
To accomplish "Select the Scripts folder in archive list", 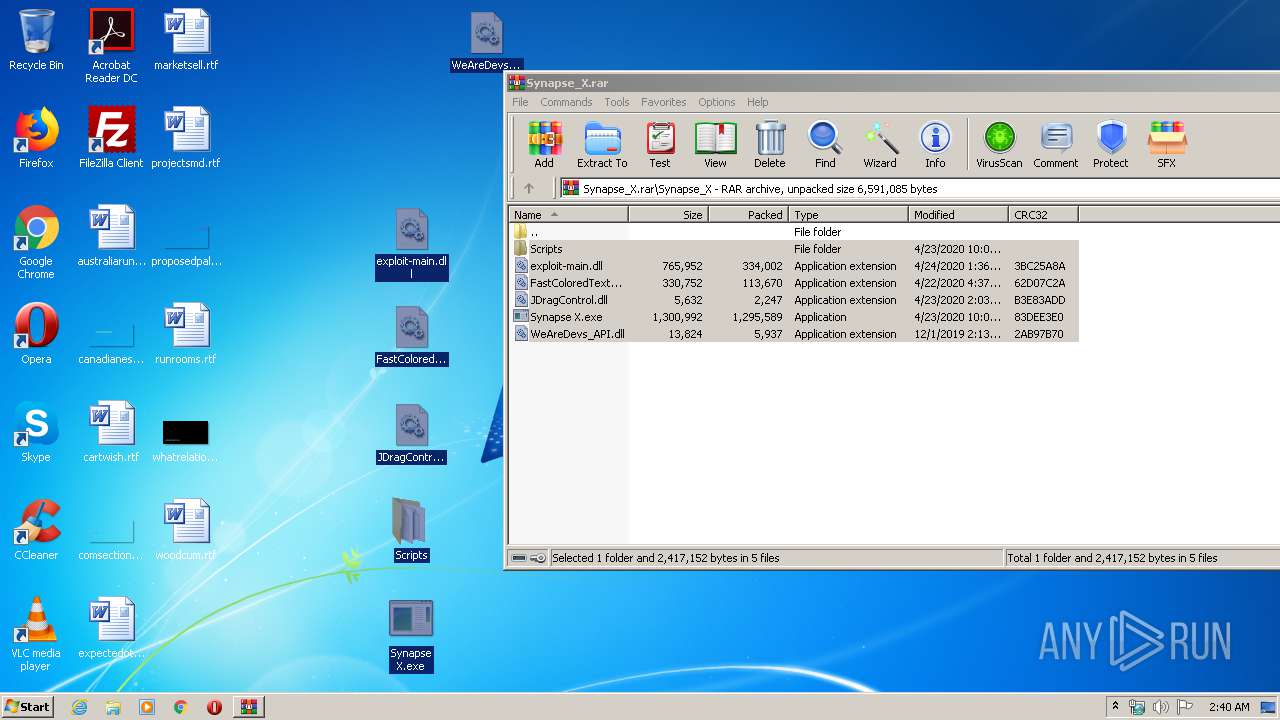I will coord(794,249).
